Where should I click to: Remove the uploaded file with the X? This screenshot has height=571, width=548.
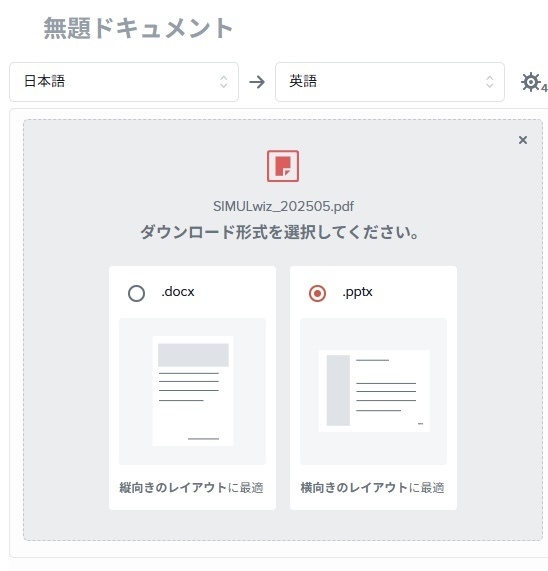point(523,140)
